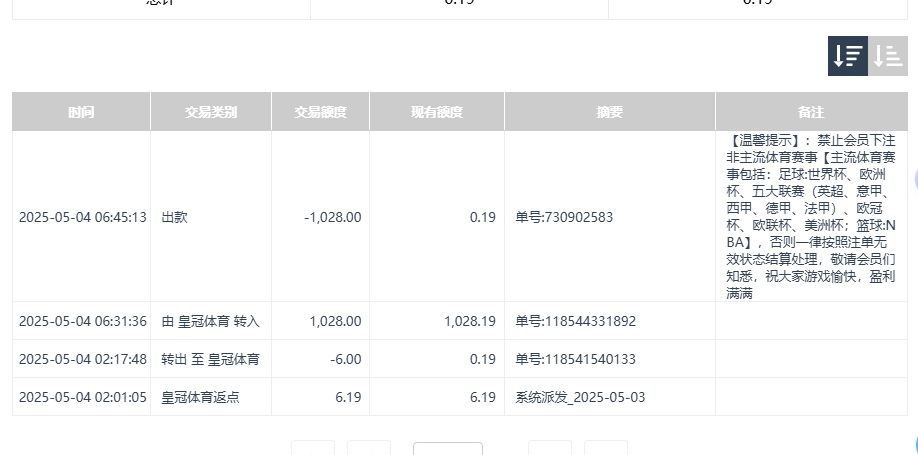This screenshot has height=455, width=918.
Task: Click the ascending sort icon (gray button)
Action: pos(887,56)
